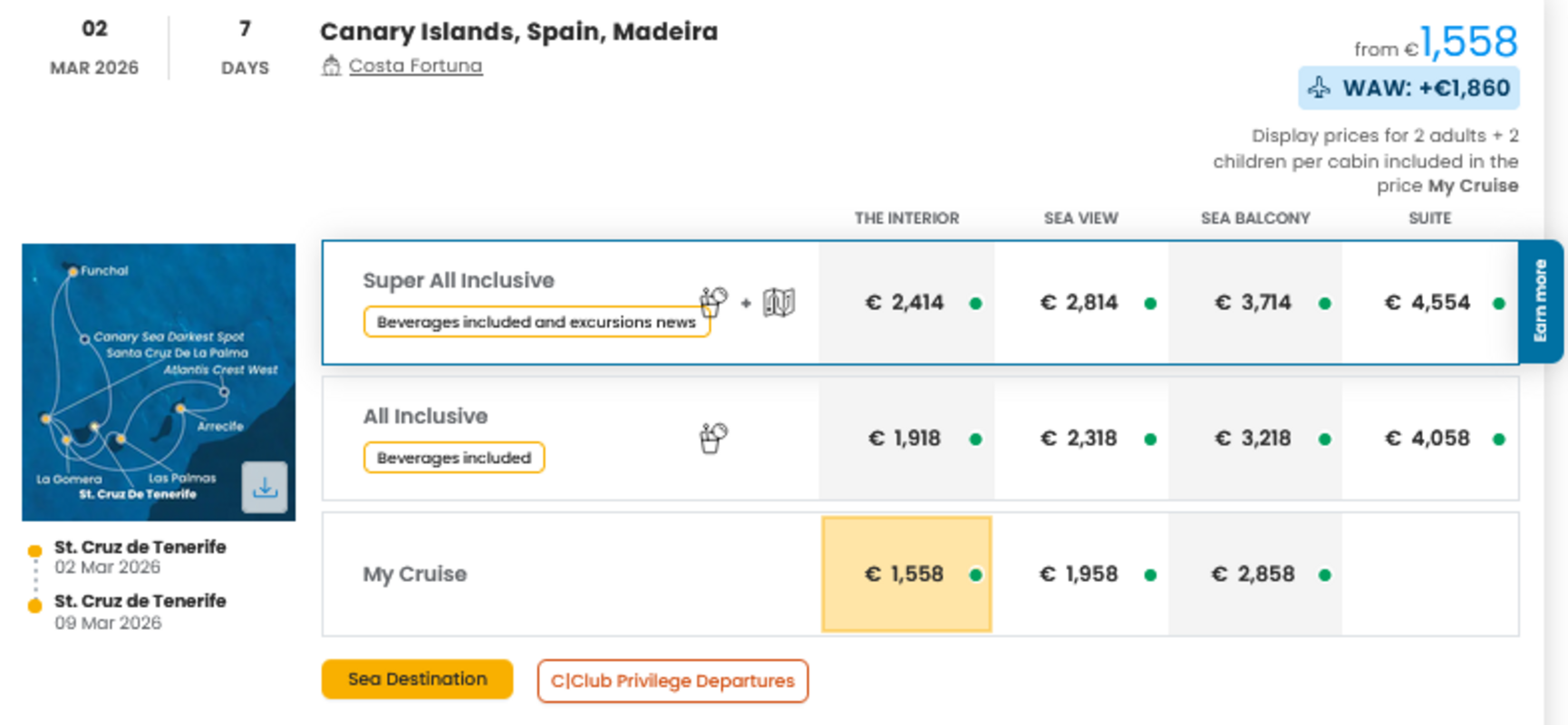
Task: Open the Costa Fortuna ship link
Action: [415, 66]
